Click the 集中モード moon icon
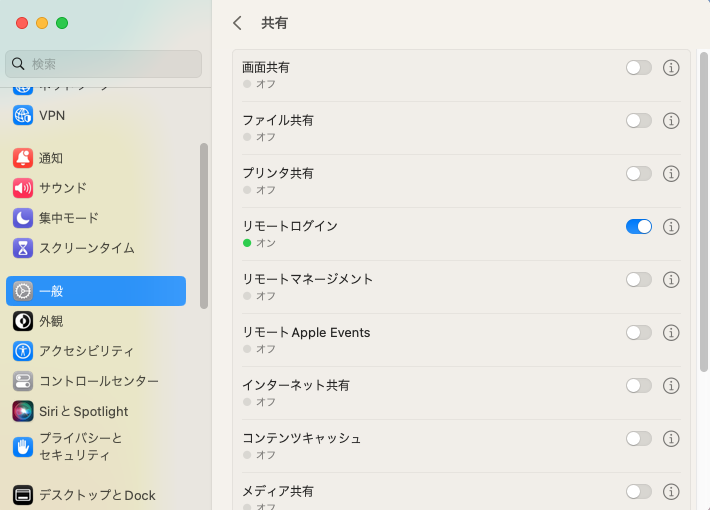The width and height of the screenshot is (710, 510). [x=23, y=218]
